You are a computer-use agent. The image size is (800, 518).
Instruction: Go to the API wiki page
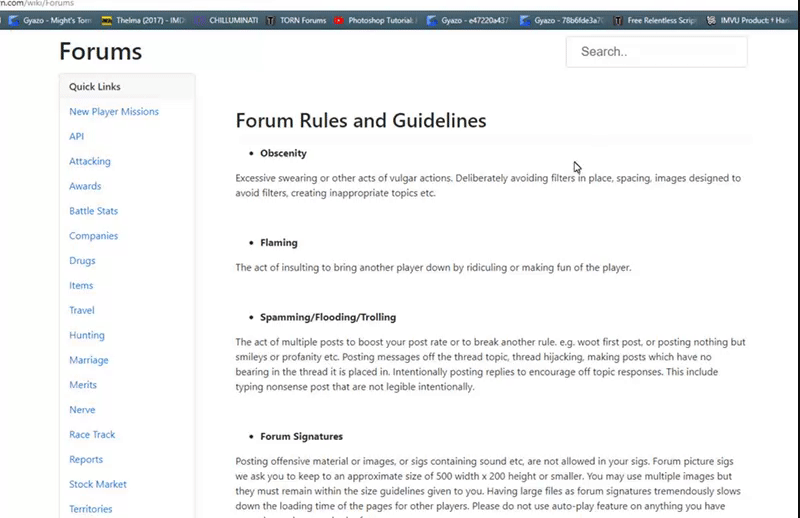[x=77, y=136]
